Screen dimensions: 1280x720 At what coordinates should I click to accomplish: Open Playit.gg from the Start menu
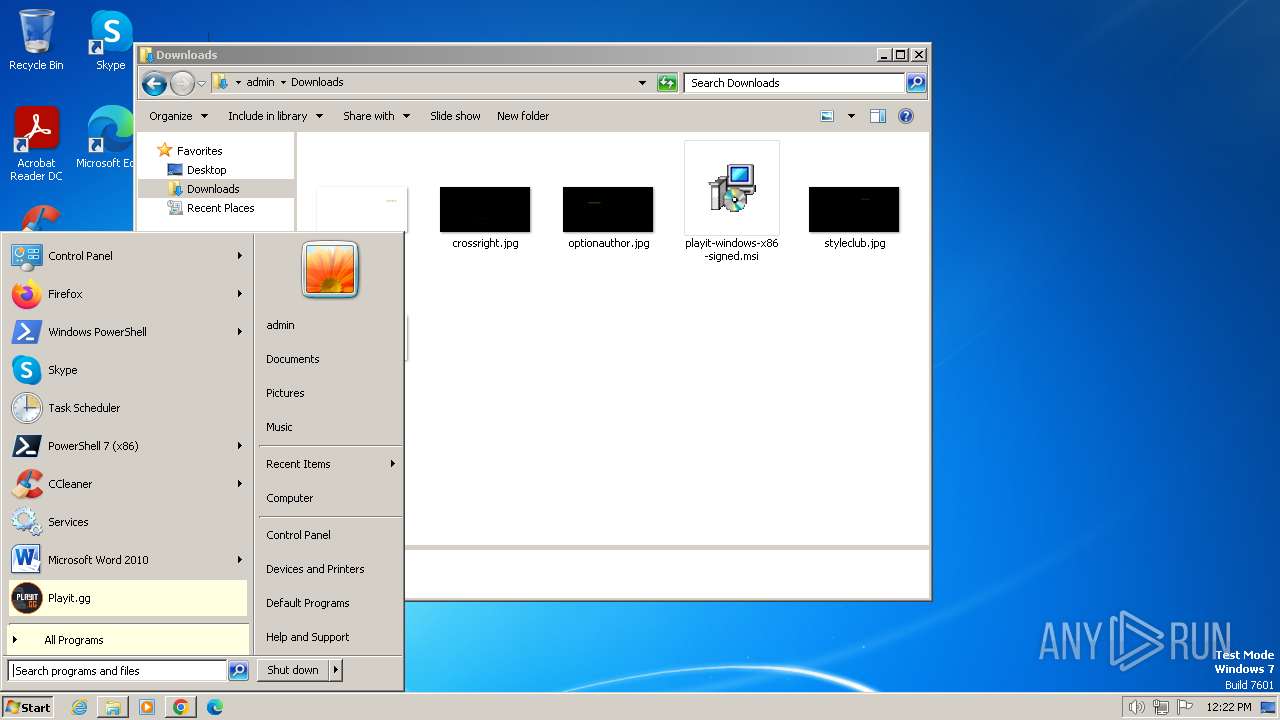128,598
